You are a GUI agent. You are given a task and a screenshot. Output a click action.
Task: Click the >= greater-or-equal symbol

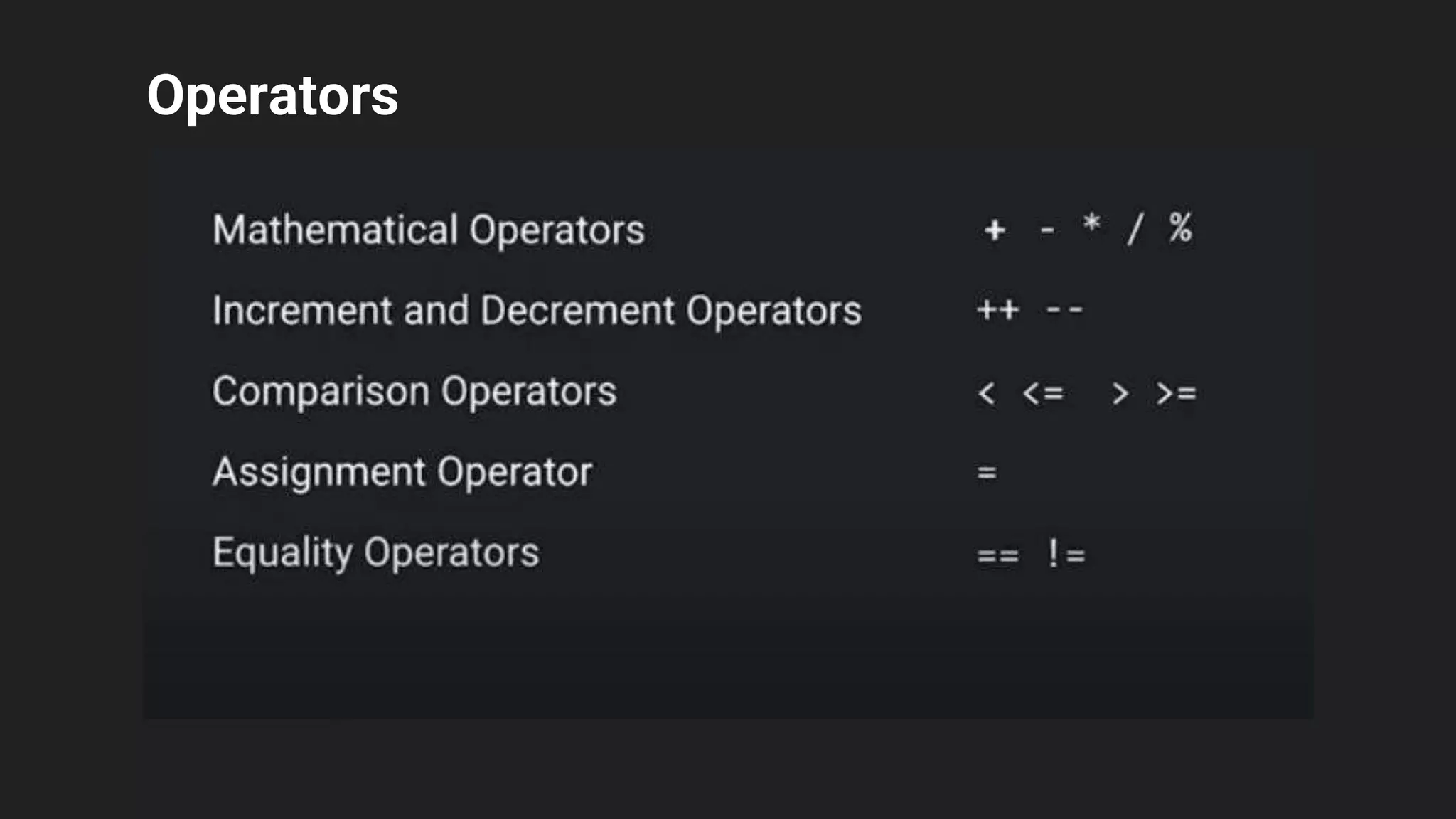(x=1177, y=393)
